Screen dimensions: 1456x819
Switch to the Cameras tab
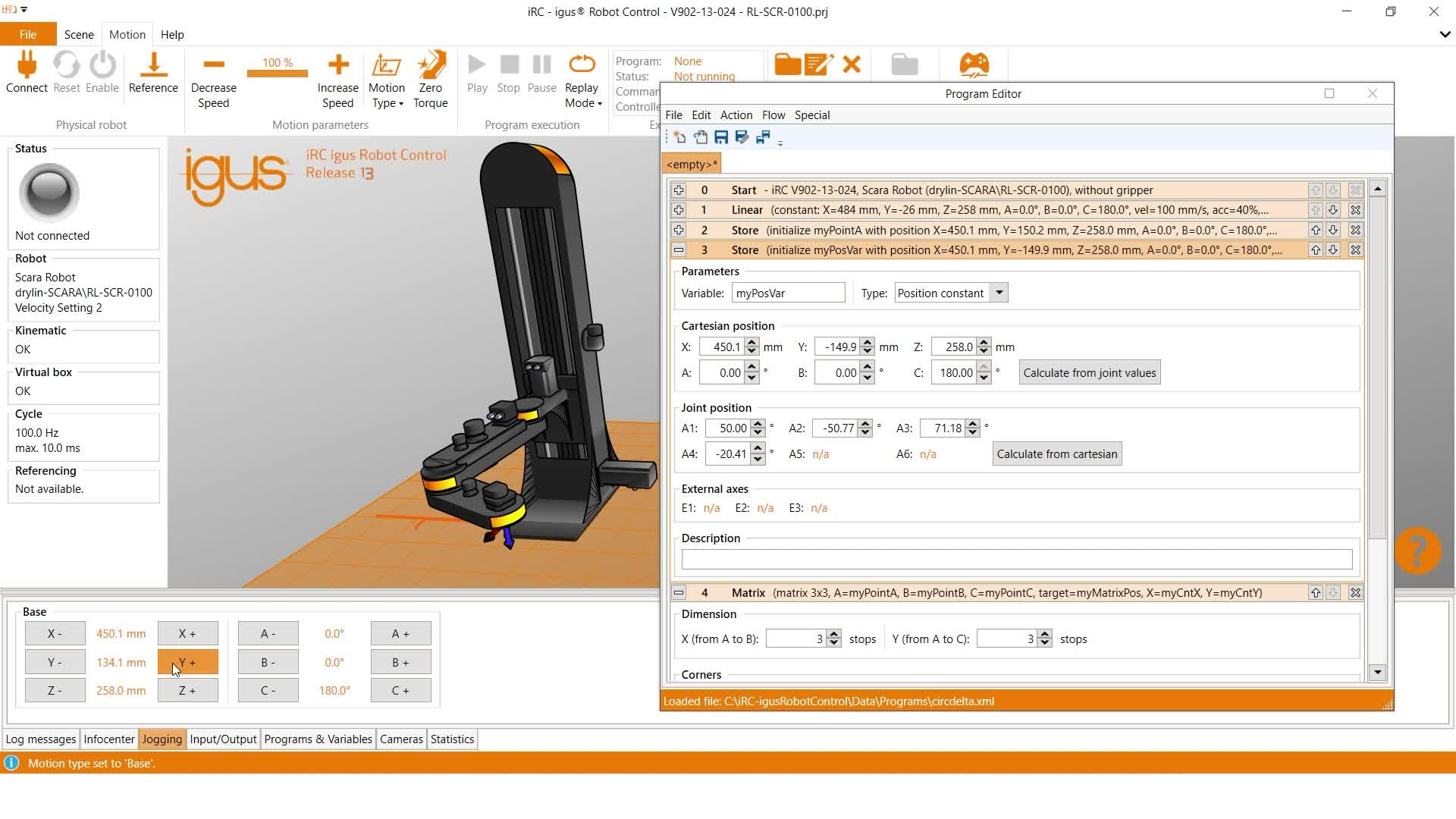click(x=401, y=739)
